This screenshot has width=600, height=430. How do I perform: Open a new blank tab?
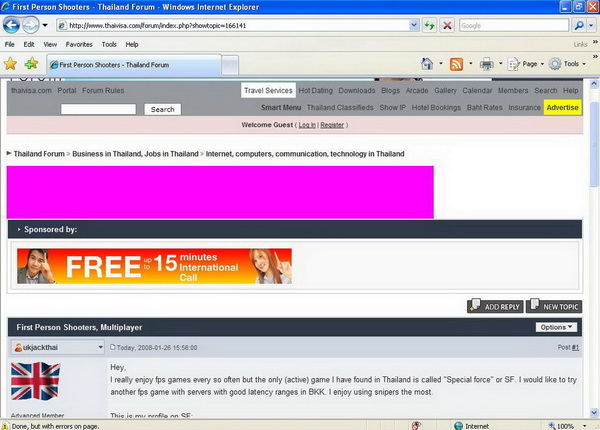[230, 66]
